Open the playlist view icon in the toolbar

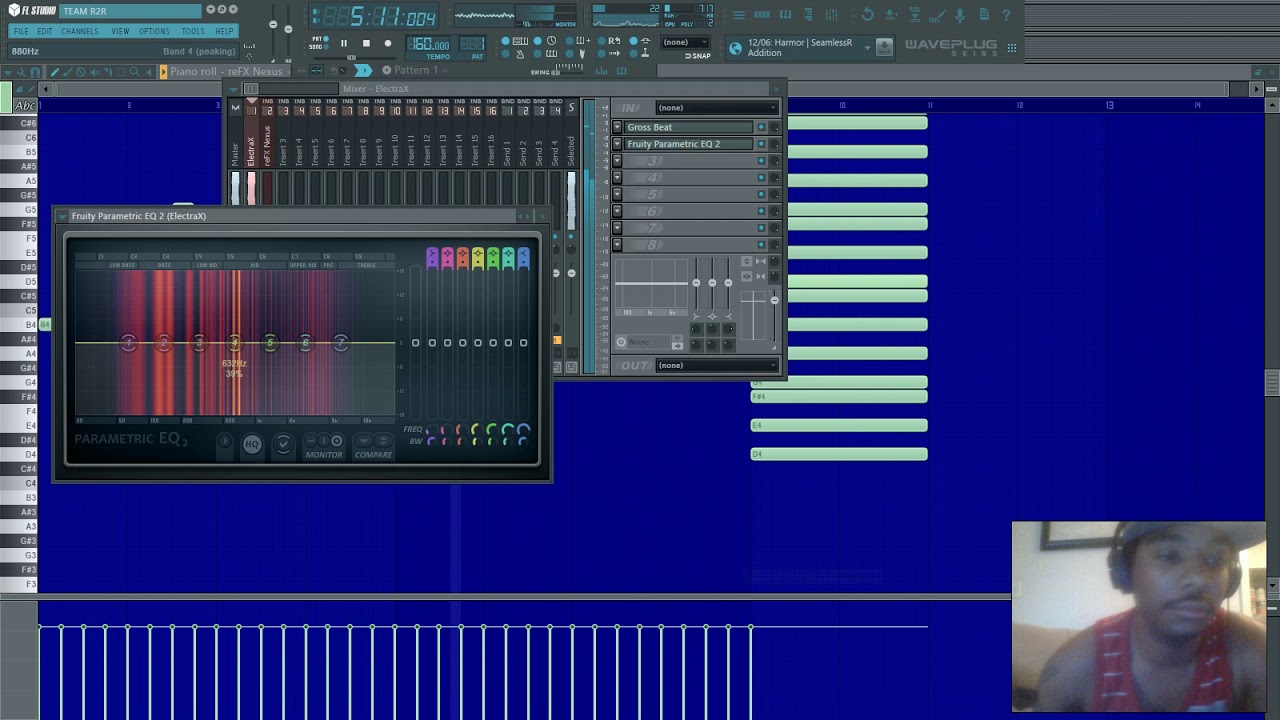click(x=738, y=15)
